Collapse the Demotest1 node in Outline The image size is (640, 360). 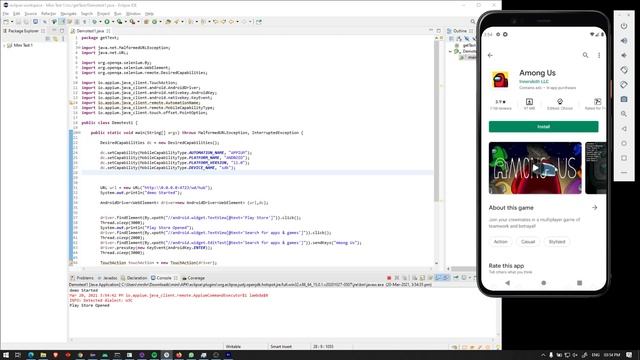pyautogui.click(x=450, y=51)
